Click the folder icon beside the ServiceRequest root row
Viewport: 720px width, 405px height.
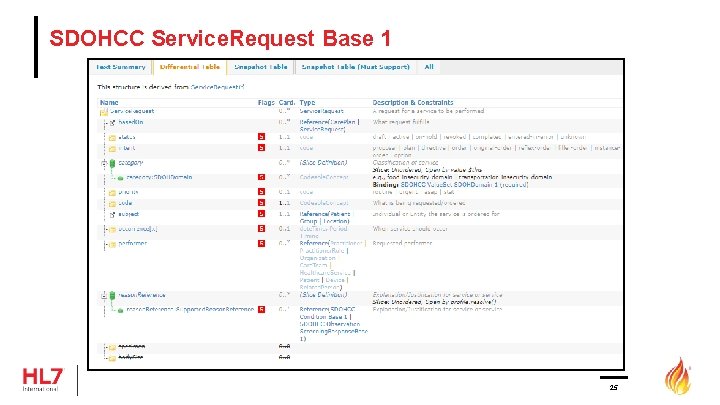[x=104, y=112]
